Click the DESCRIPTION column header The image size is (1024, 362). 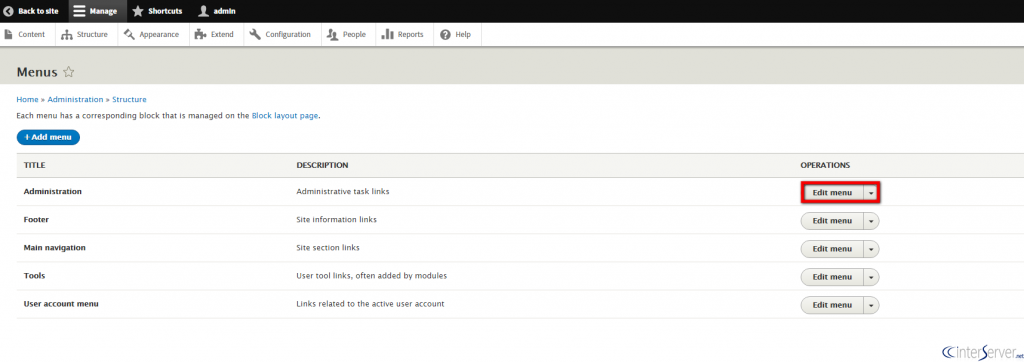322,165
